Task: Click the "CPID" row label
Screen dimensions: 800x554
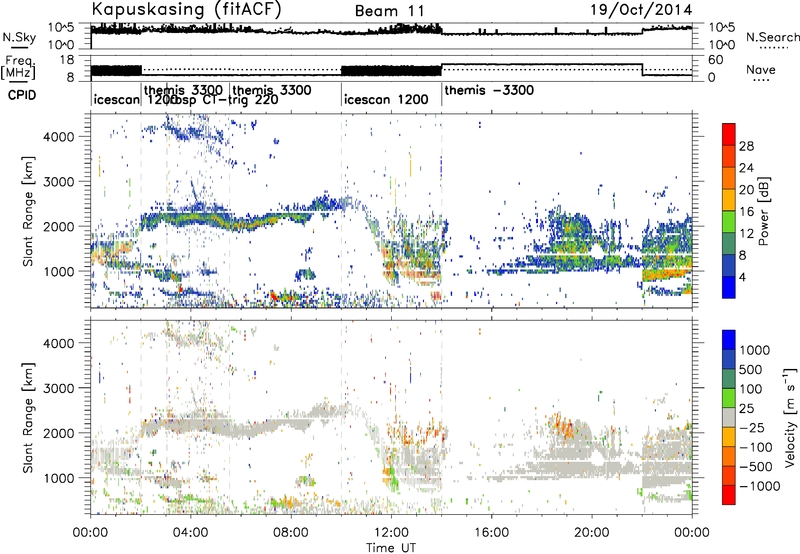Action: pos(22,95)
